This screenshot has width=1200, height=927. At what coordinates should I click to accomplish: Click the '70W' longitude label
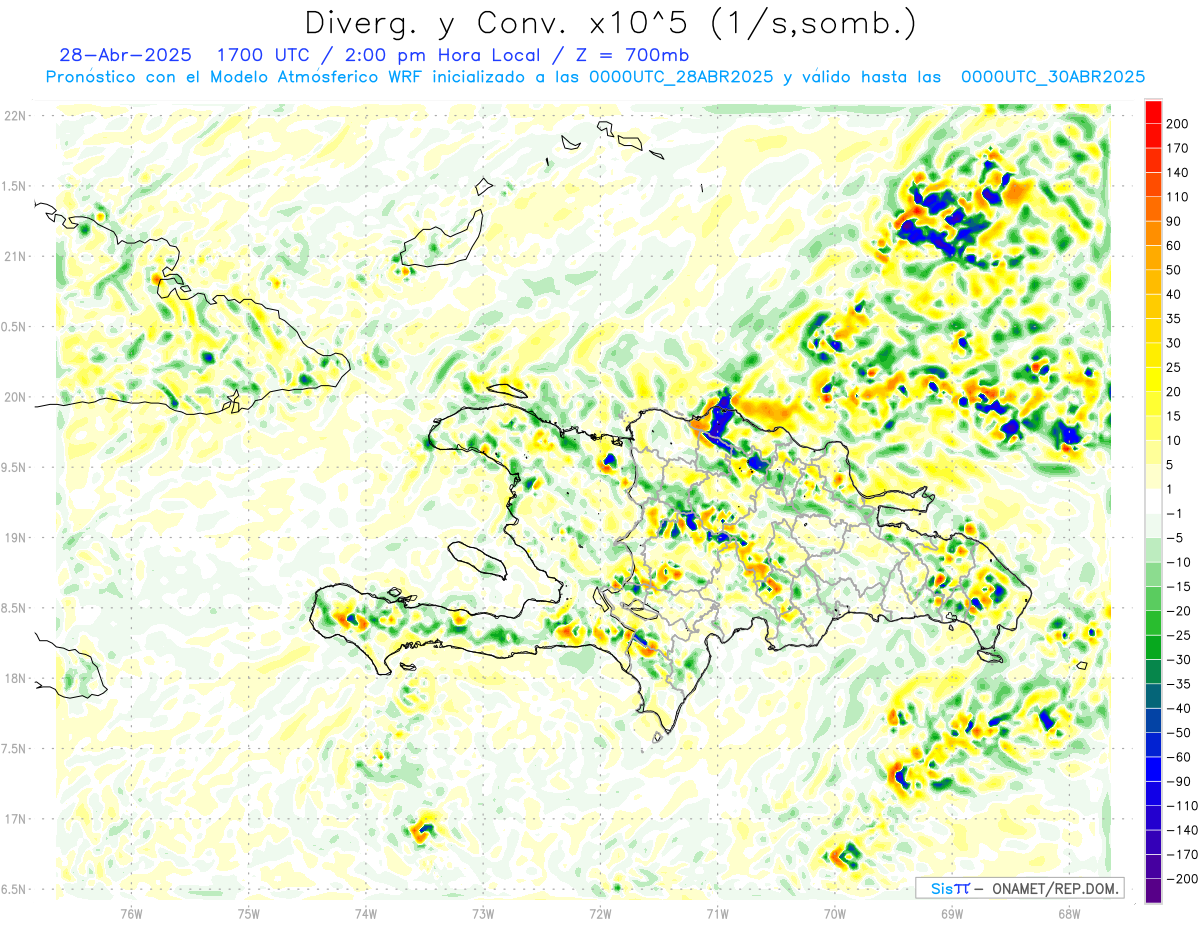click(x=835, y=913)
